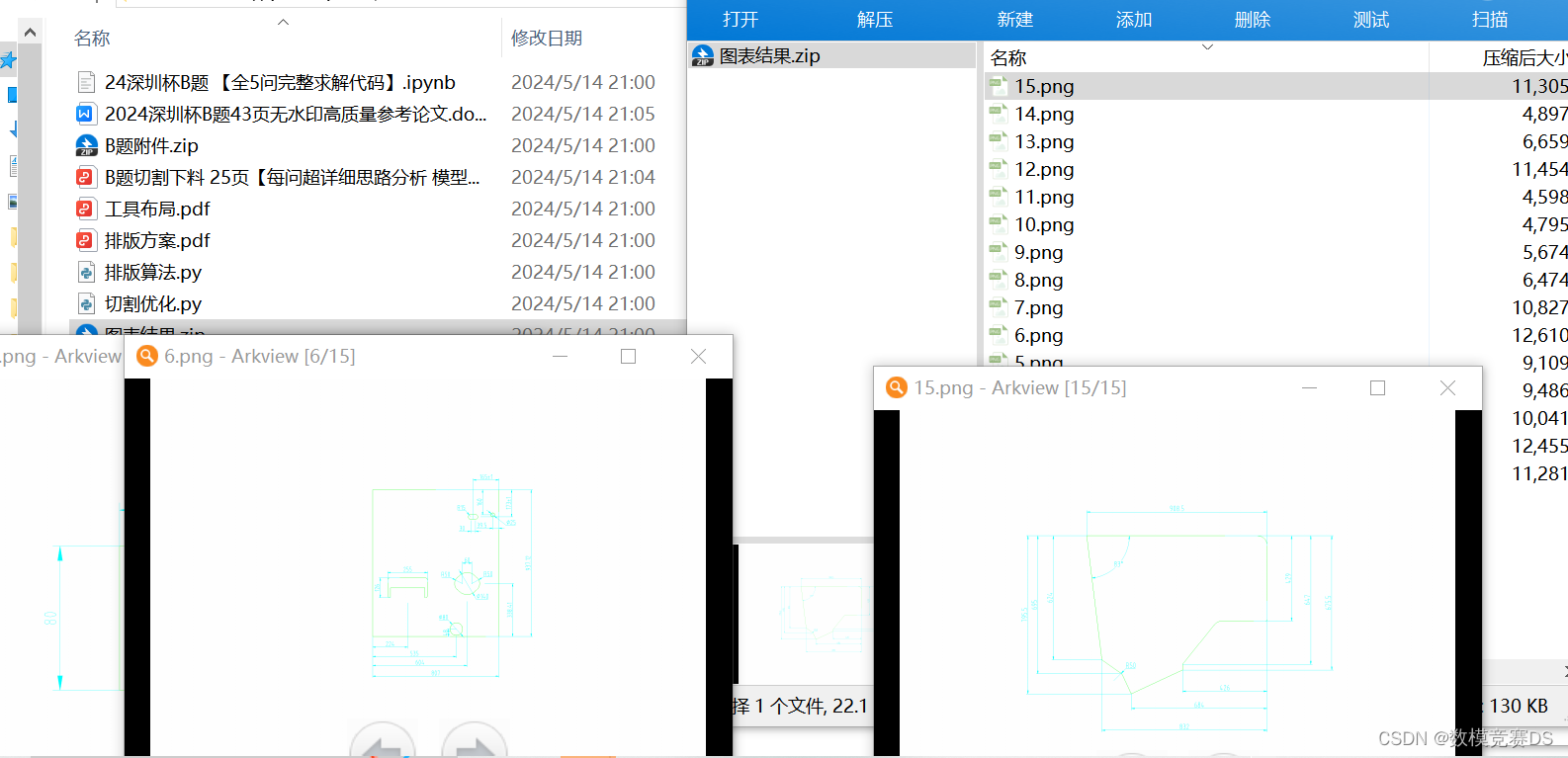1568x758 pixels.
Task: Click the image icon of 10.png in archive
Action: tap(999, 224)
